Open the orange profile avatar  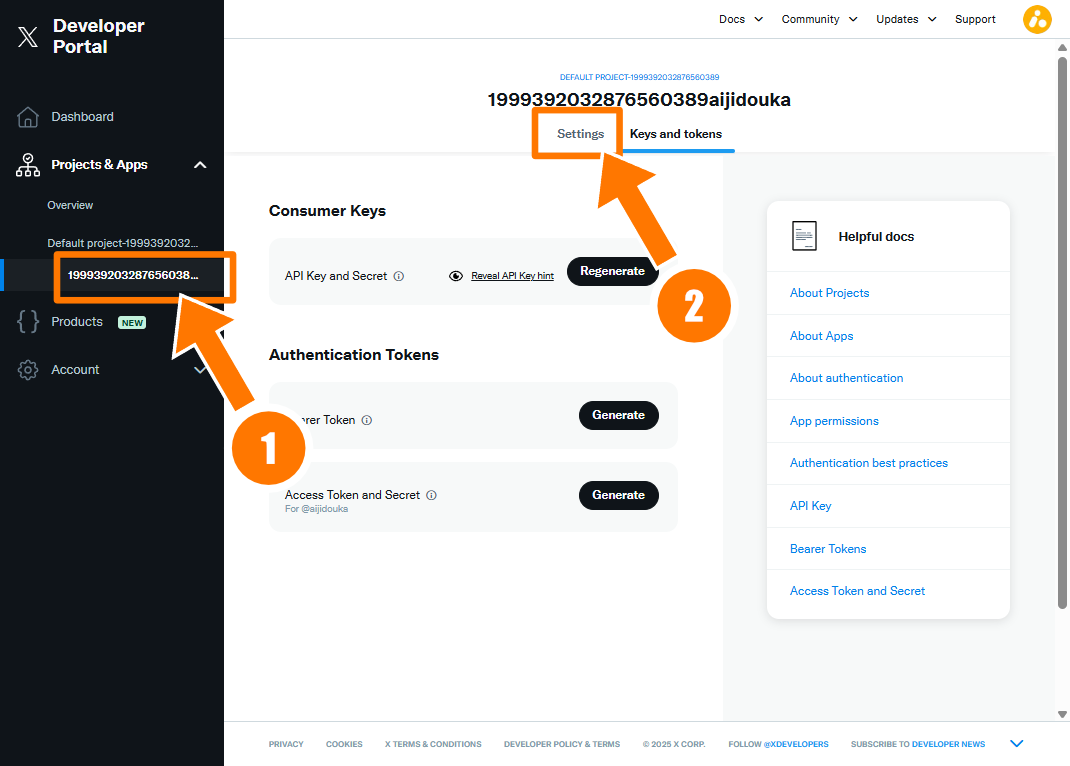pyautogui.click(x=1037, y=19)
